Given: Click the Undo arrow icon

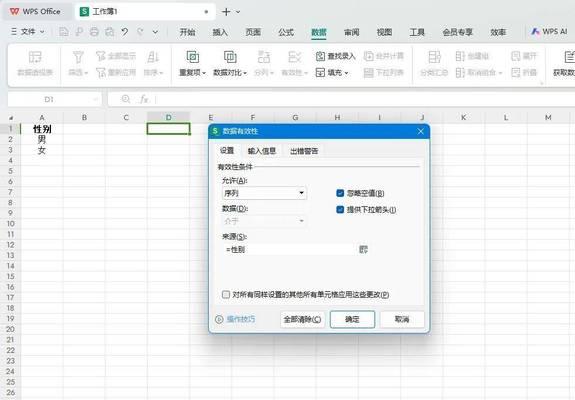Looking at the screenshot, I should pyautogui.click(x=125, y=32).
